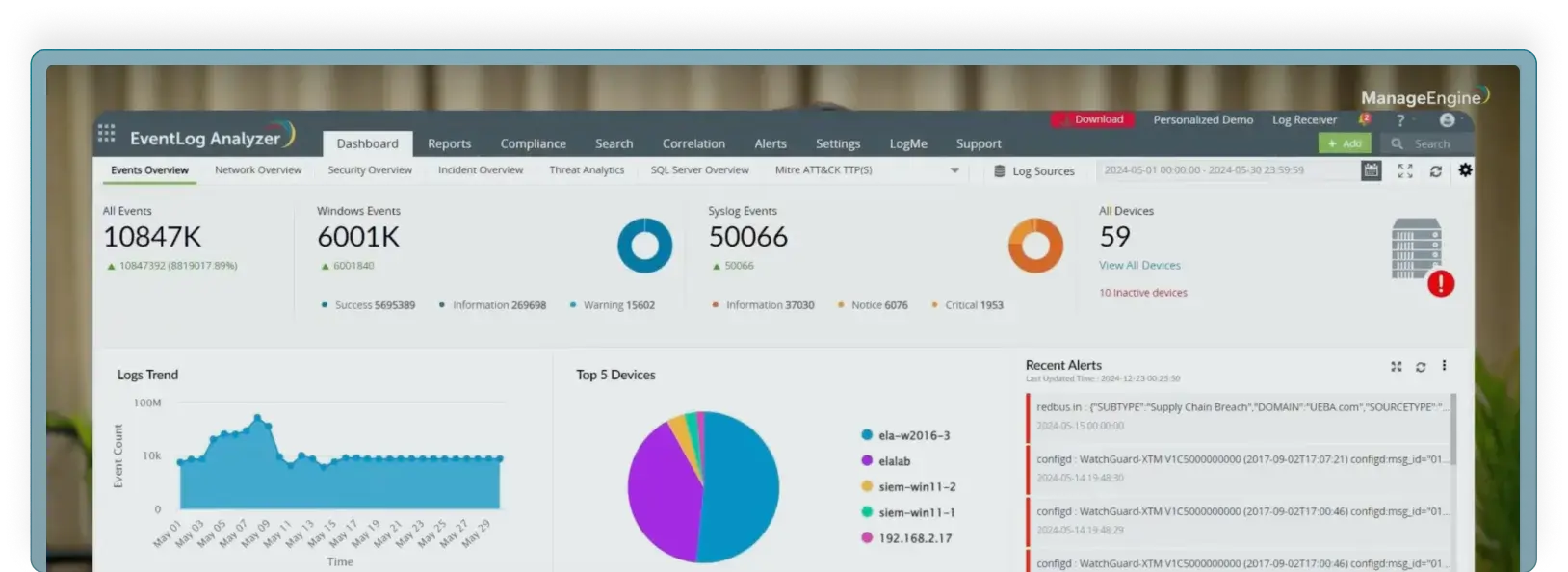Expand the Recent Alerts widget
The width and height of the screenshot is (1568, 572).
click(1396, 366)
